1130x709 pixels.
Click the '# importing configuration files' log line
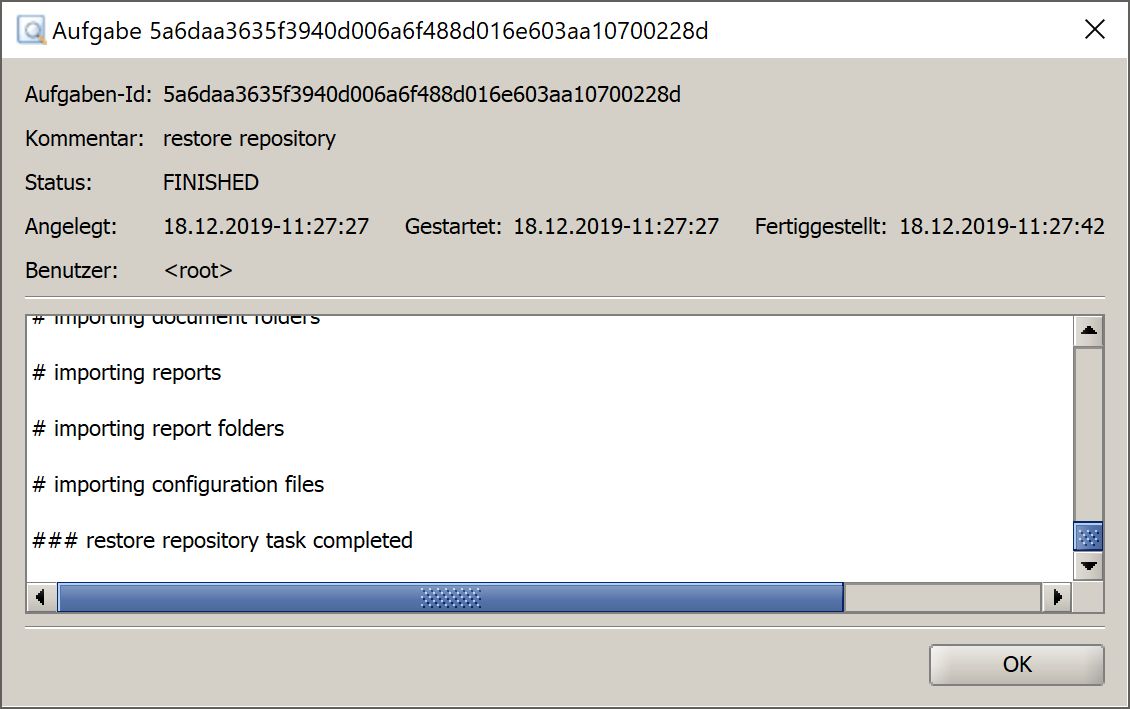click(x=178, y=485)
